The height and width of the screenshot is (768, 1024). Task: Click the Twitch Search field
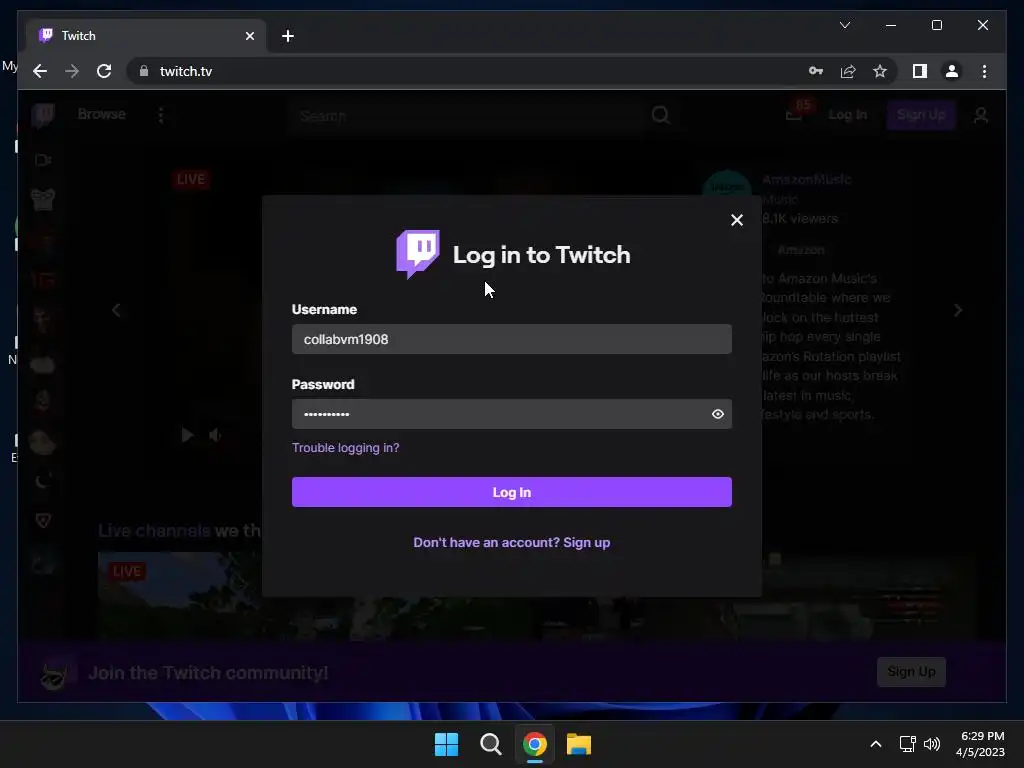click(467, 116)
